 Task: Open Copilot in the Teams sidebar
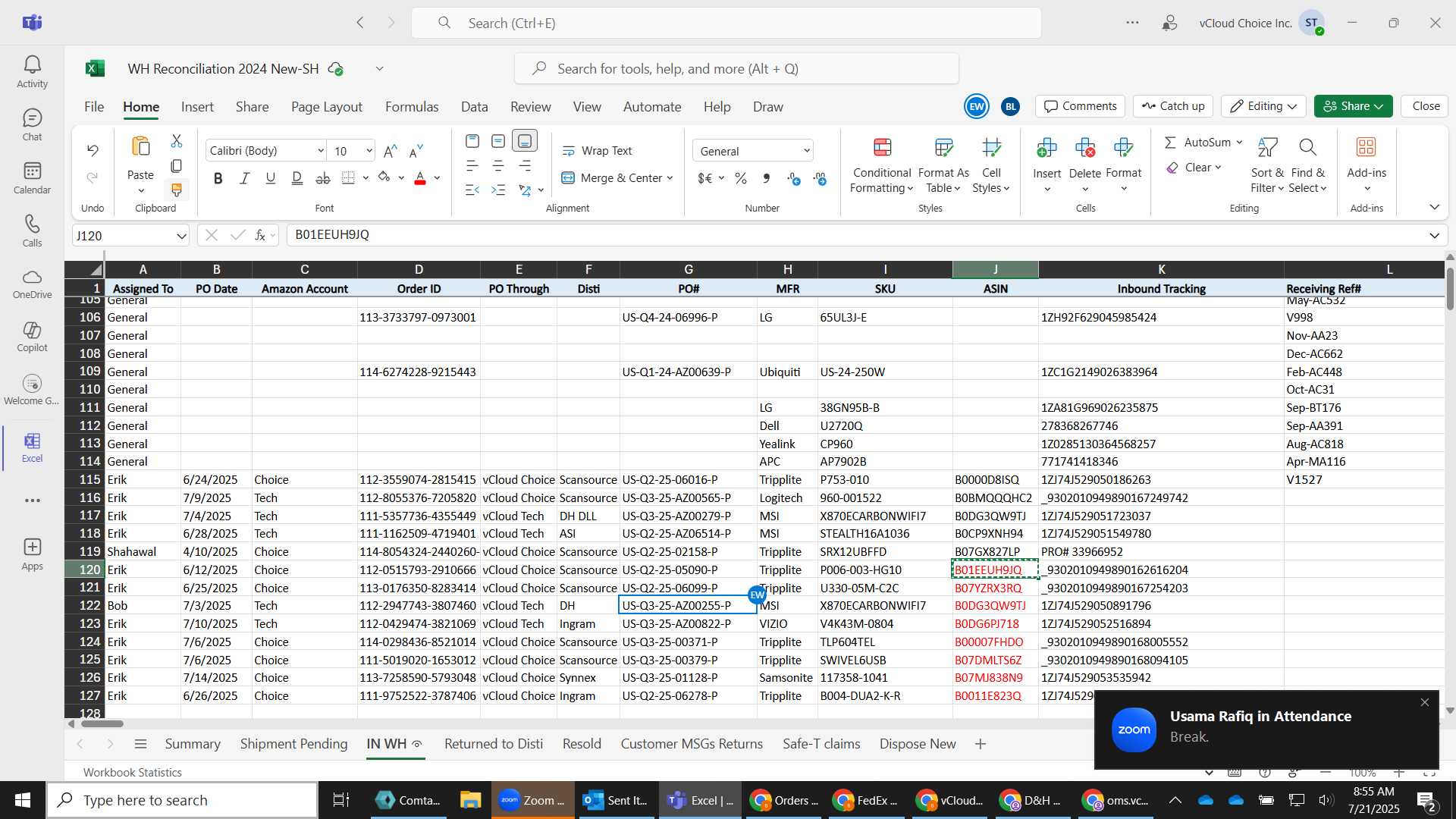[32, 337]
